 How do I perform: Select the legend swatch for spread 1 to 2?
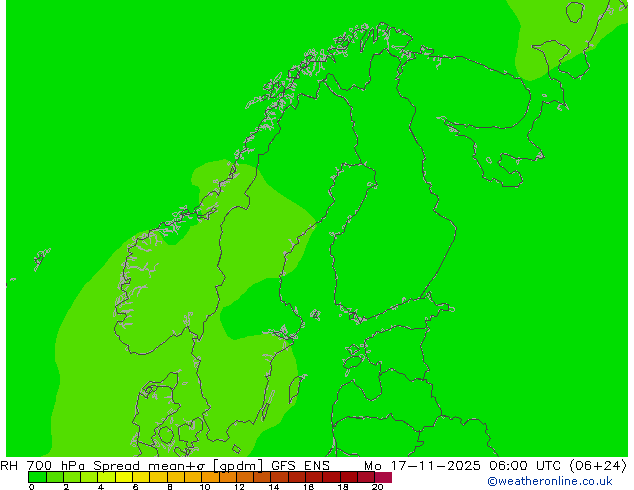point(55,477)
